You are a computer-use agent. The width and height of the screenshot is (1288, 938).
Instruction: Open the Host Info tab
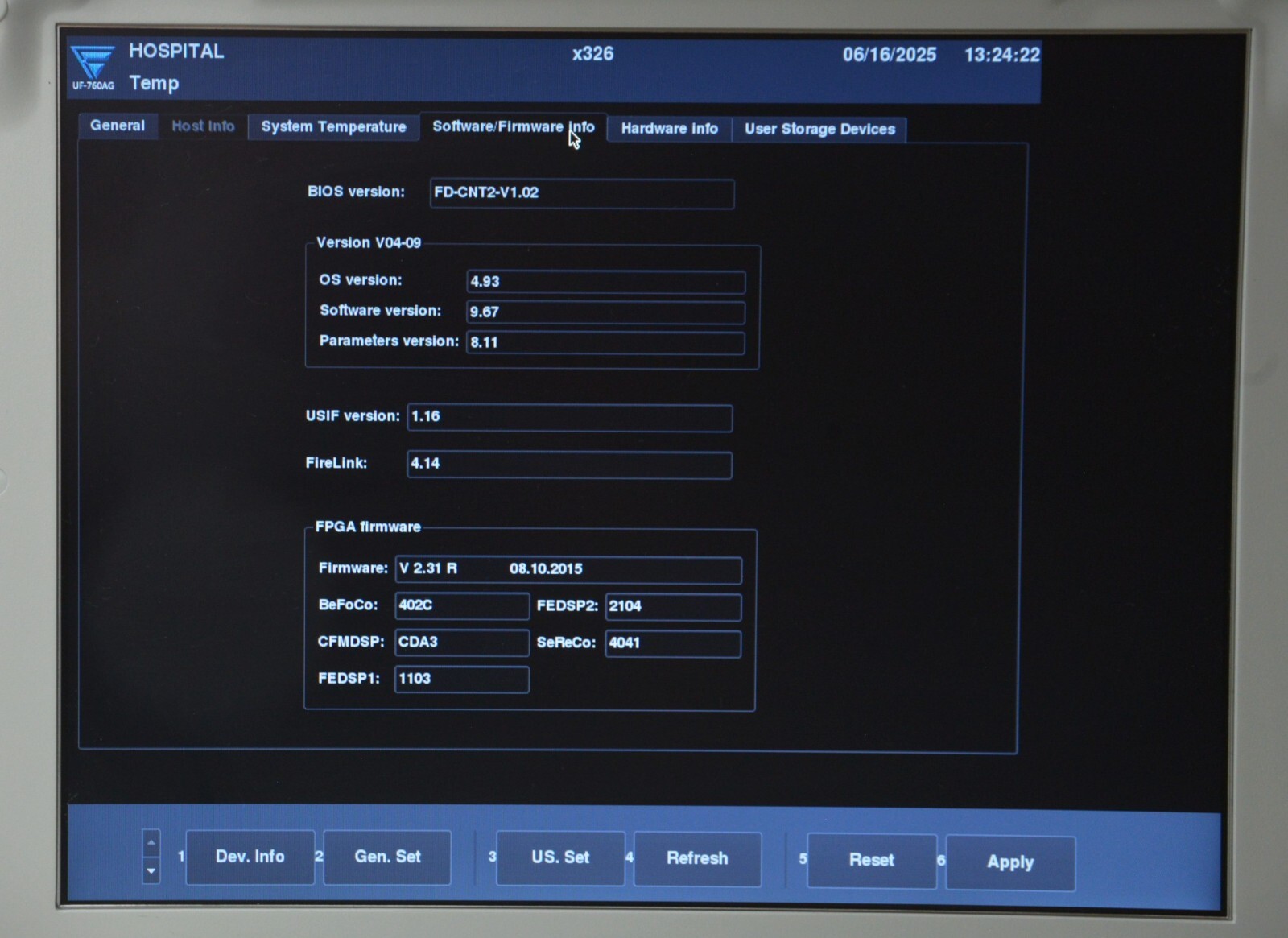(203, 126)
